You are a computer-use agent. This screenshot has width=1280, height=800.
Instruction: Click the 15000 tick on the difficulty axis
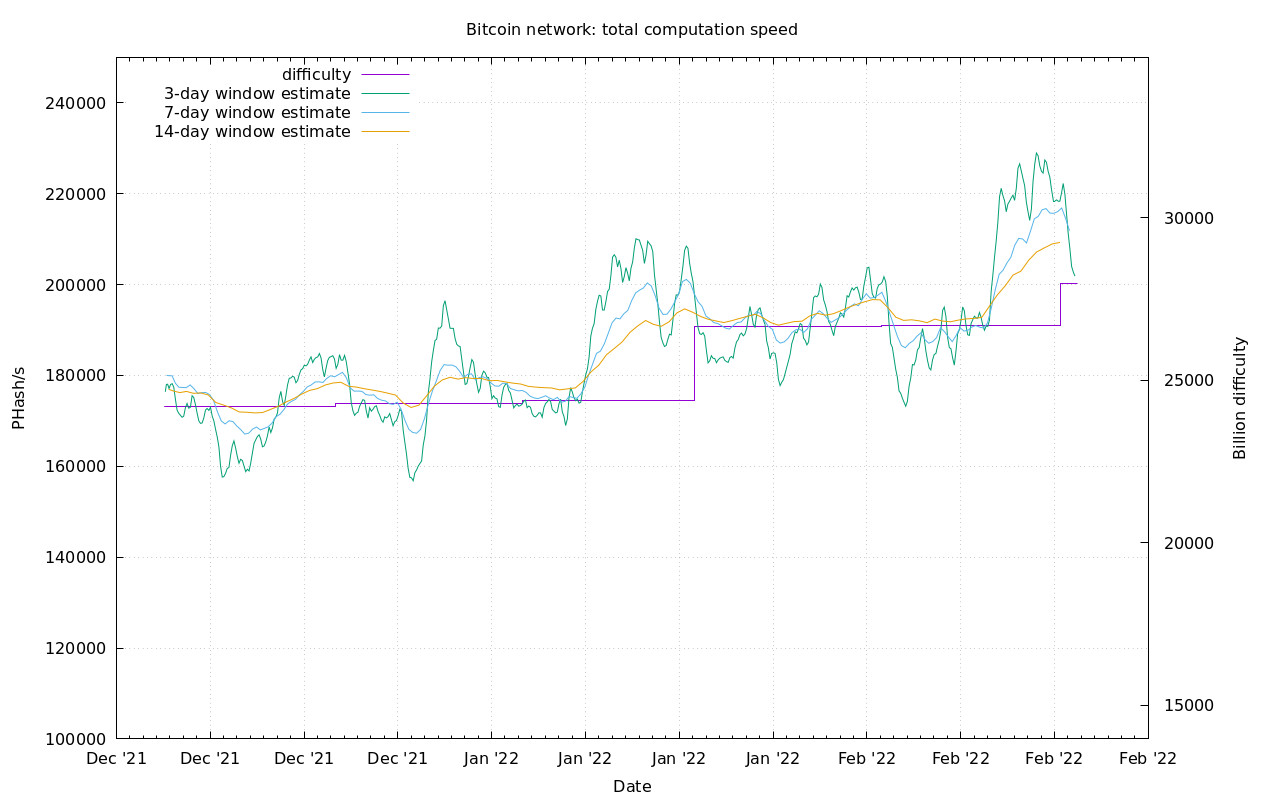point(1189,706)
